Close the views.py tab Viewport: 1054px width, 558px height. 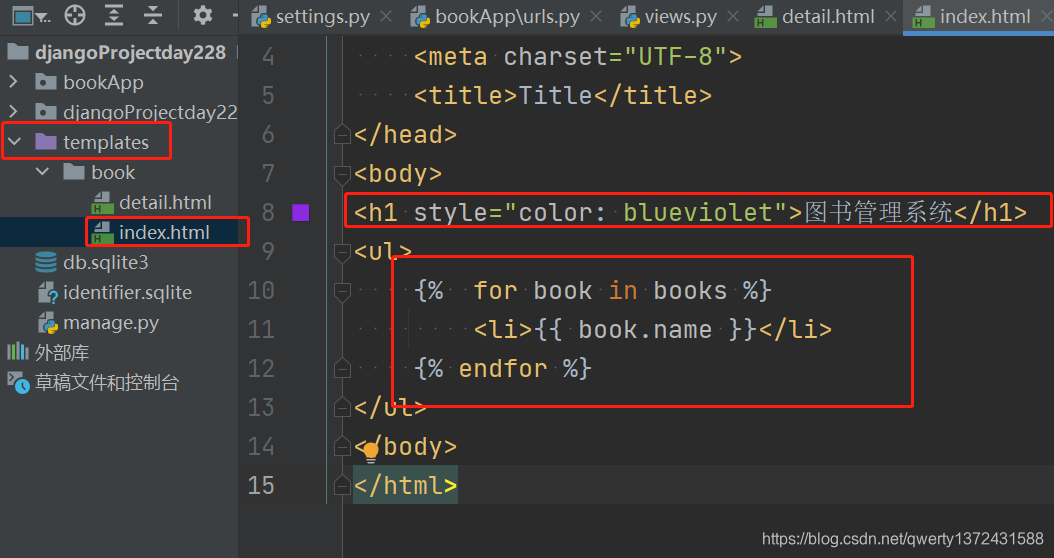pos(733,17)
